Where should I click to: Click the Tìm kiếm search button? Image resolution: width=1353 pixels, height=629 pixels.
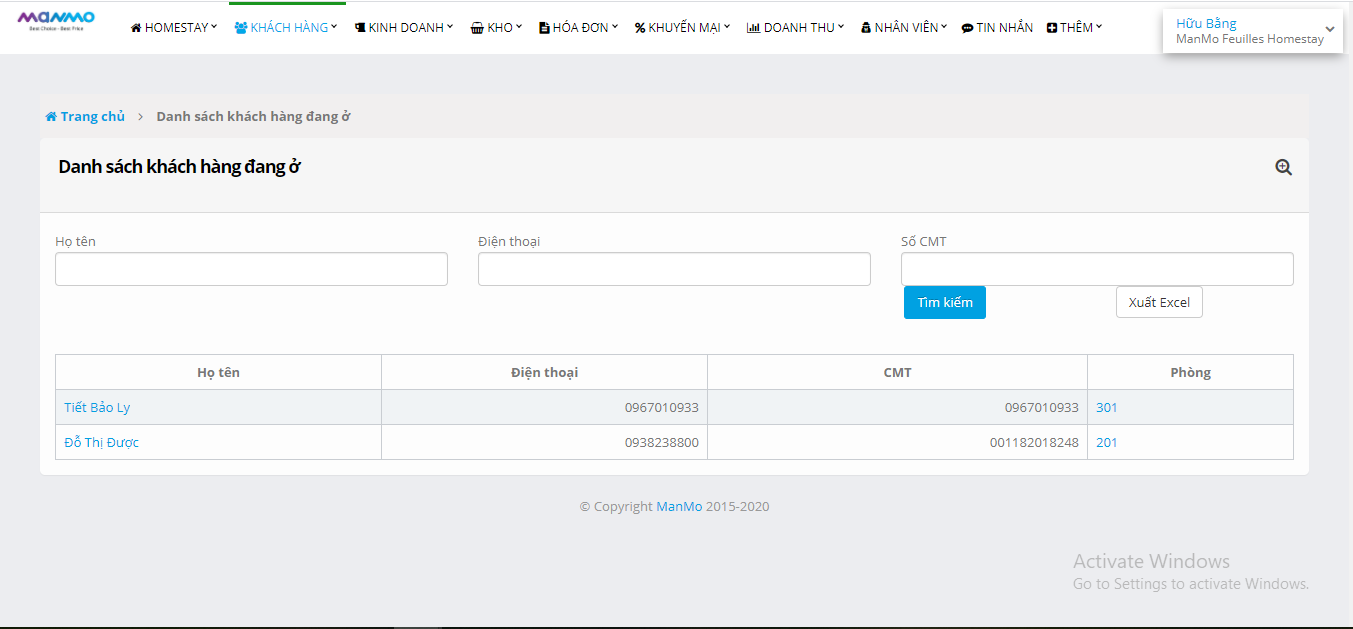pos(944,303)
